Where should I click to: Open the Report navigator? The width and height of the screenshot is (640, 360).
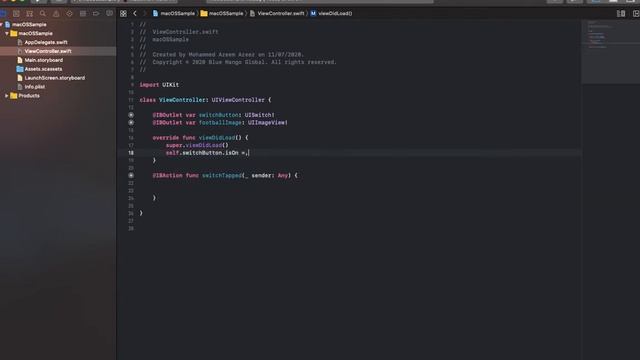point(109,13)
